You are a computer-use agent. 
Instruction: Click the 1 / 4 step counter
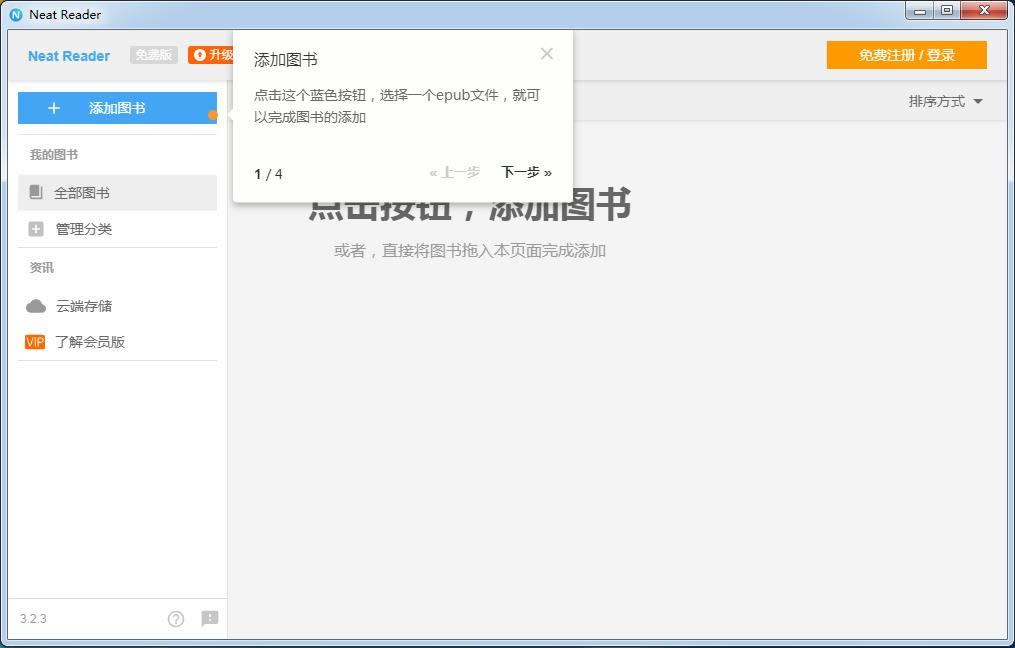268,173
